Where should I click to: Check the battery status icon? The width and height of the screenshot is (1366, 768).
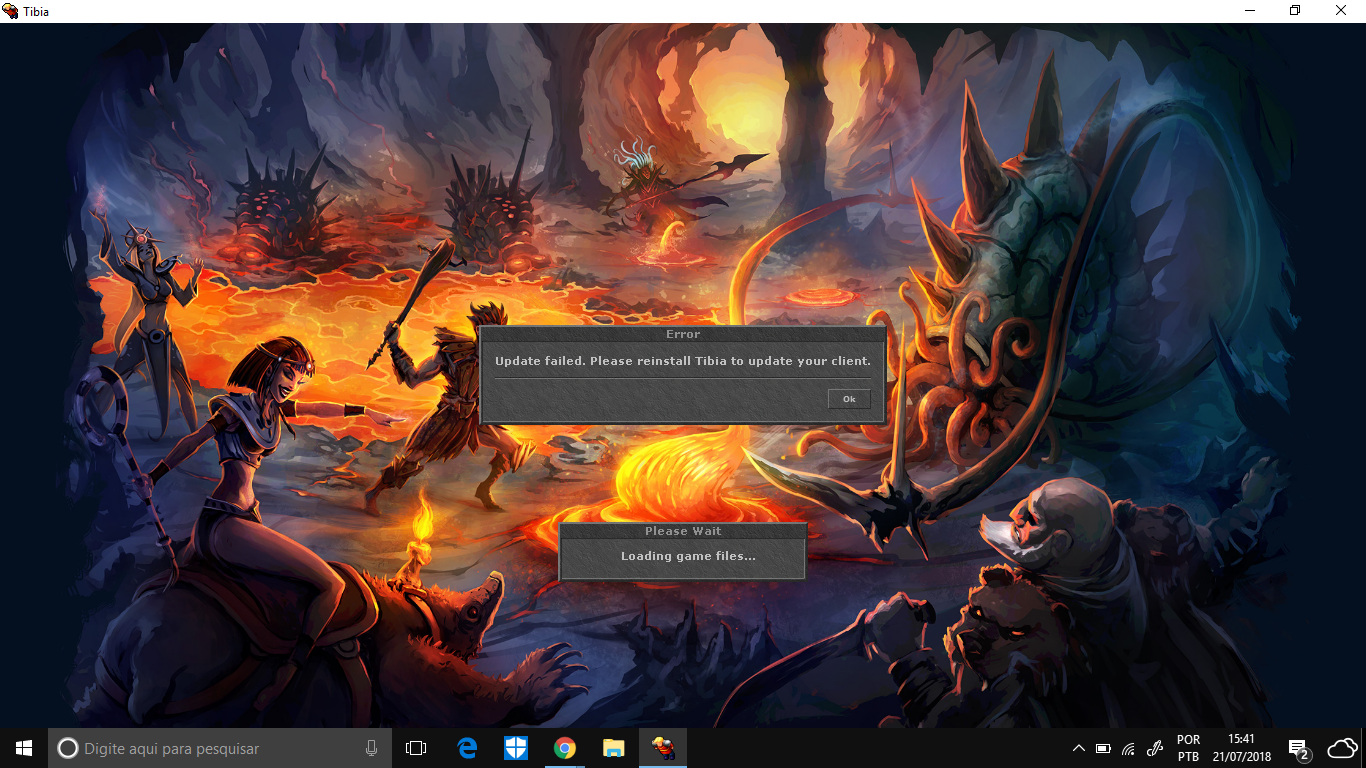(x=1103, y=748)
